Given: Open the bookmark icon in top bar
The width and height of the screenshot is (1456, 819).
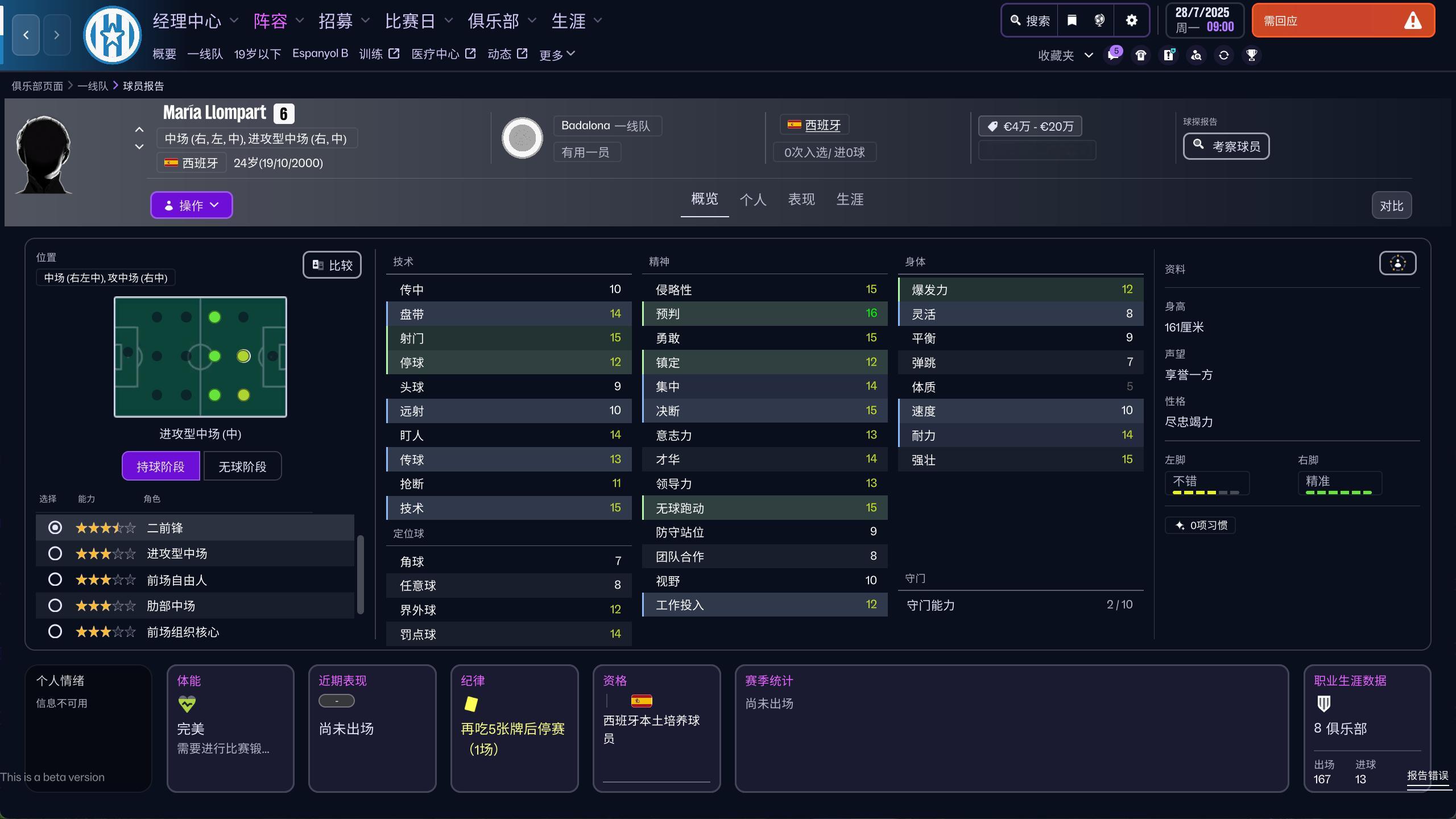Looking at the screenshot, I should (x=1072, y=21).
